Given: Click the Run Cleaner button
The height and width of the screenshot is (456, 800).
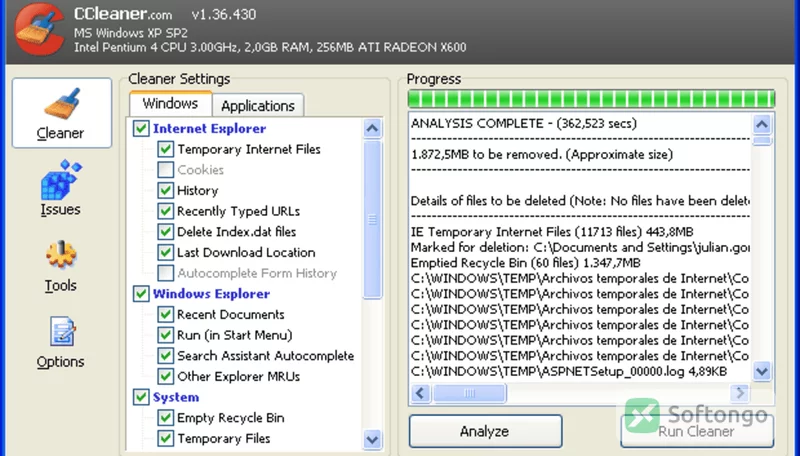Looking at the screenshot, I should click(x=697, y=431).
